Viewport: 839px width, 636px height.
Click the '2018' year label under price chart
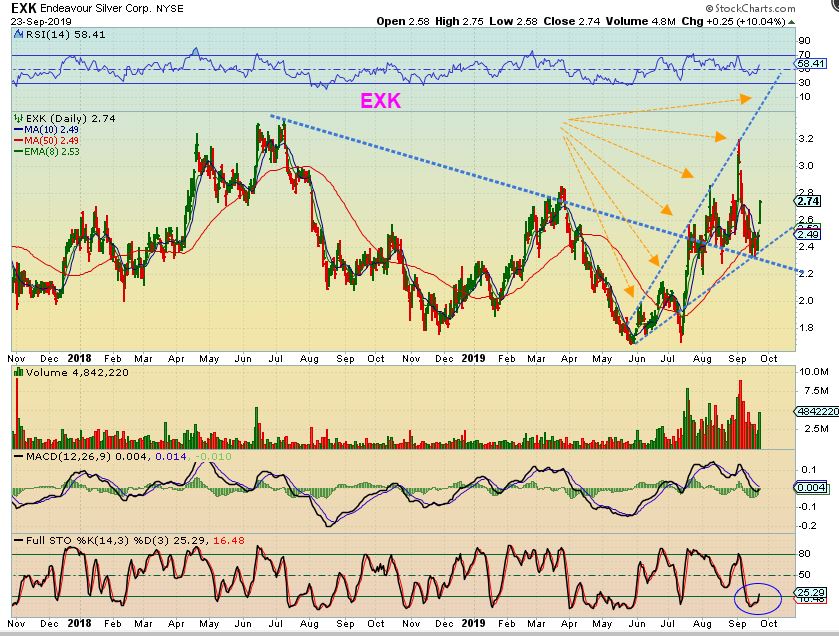point(79,358)
